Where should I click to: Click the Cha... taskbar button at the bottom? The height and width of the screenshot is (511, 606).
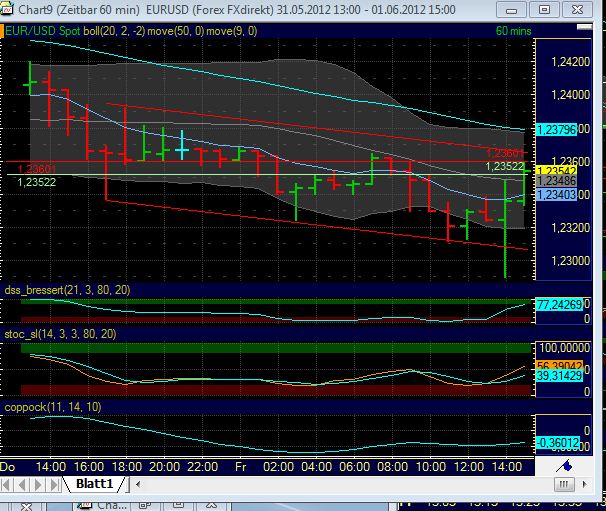click(x=103, y=506)
